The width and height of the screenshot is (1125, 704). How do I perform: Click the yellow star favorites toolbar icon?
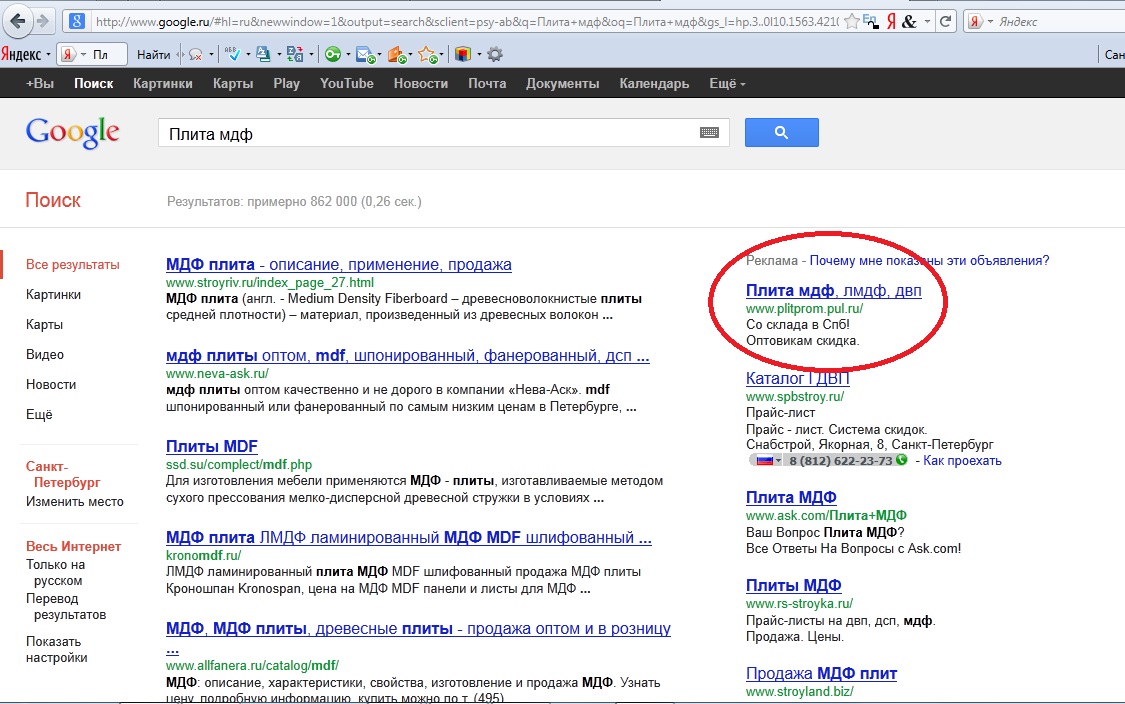coord(428,55)
